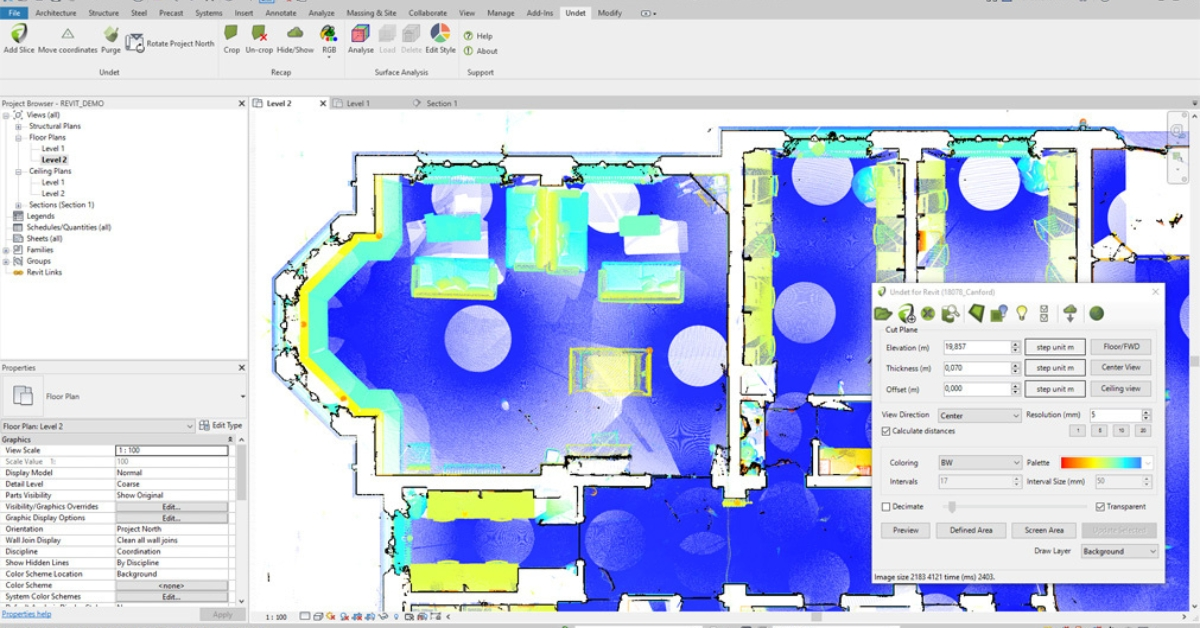This screenshot has height=628, width=1200.
Task: Click the light bulb icon in Undet dialog
Action: pyautogui.click(x=1022, y=313)
